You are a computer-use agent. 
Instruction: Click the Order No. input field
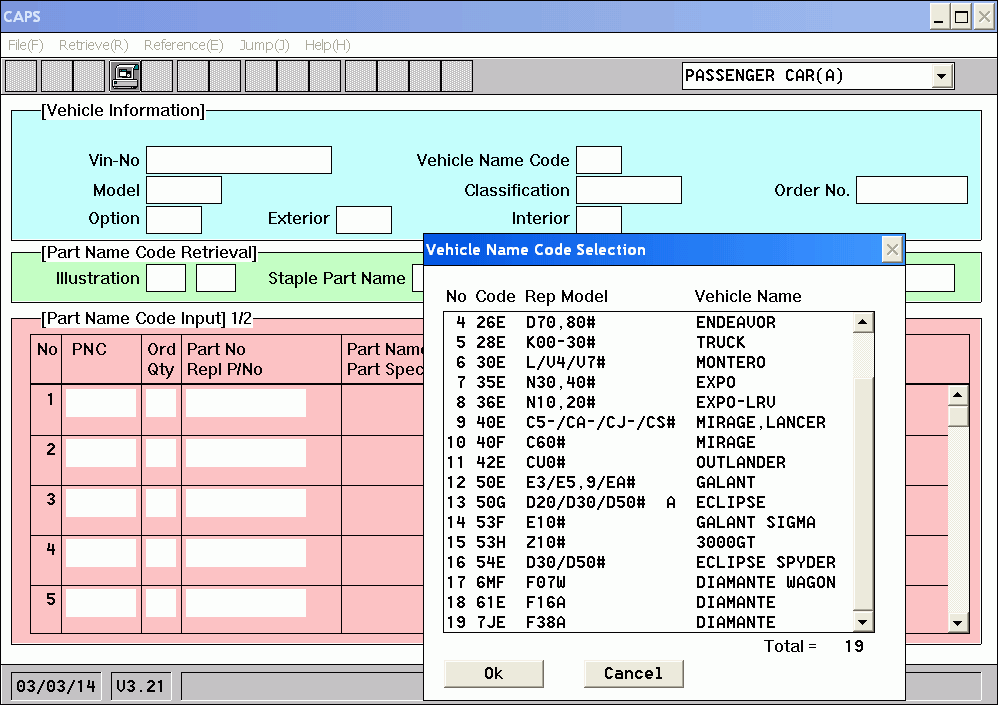912,190
